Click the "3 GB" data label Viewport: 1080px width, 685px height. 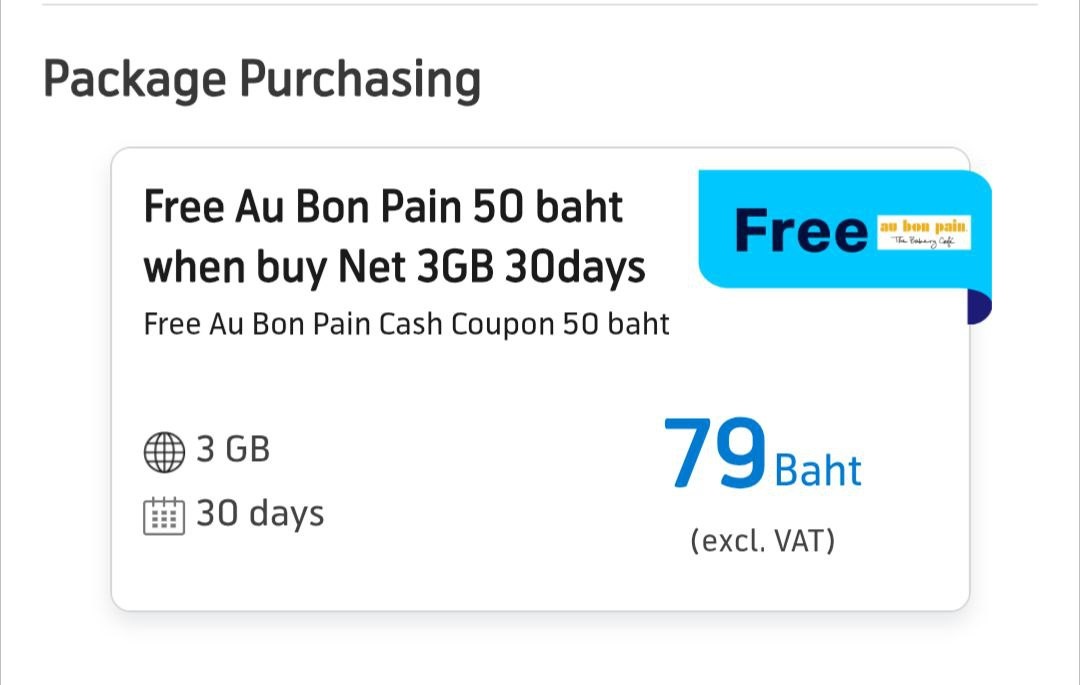pos(233,450)
